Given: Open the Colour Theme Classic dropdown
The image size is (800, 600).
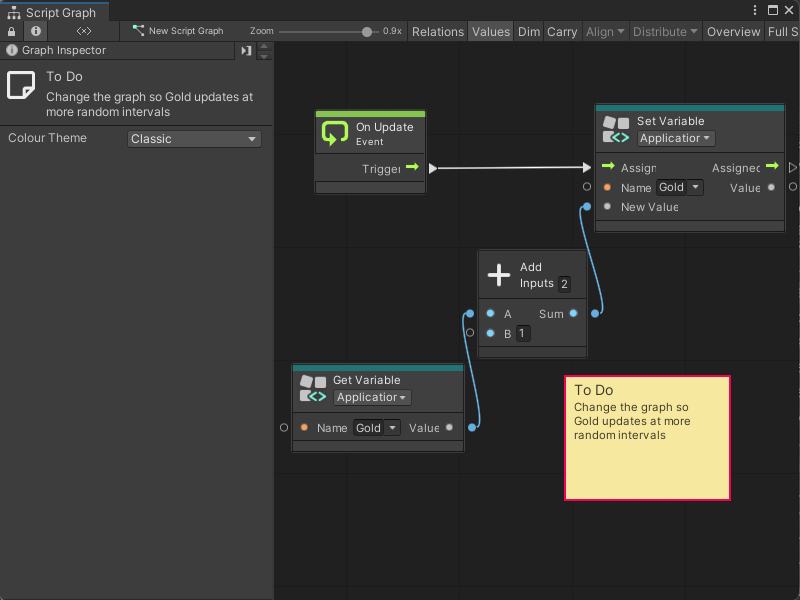Looking at the screenshot, I should (193, 138).
